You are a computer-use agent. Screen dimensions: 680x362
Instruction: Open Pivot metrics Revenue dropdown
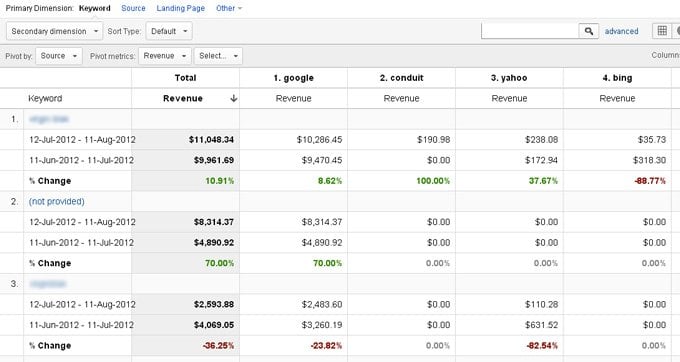[x=165, y=56]
